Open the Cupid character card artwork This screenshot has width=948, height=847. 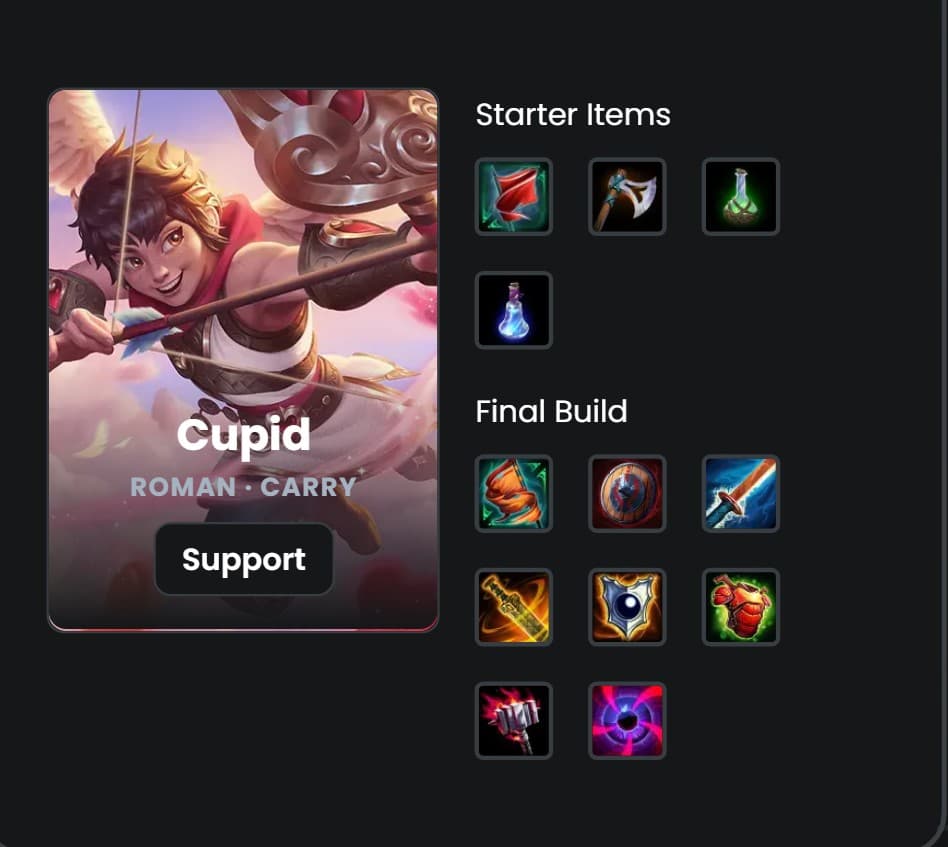[x=243, y=360]
